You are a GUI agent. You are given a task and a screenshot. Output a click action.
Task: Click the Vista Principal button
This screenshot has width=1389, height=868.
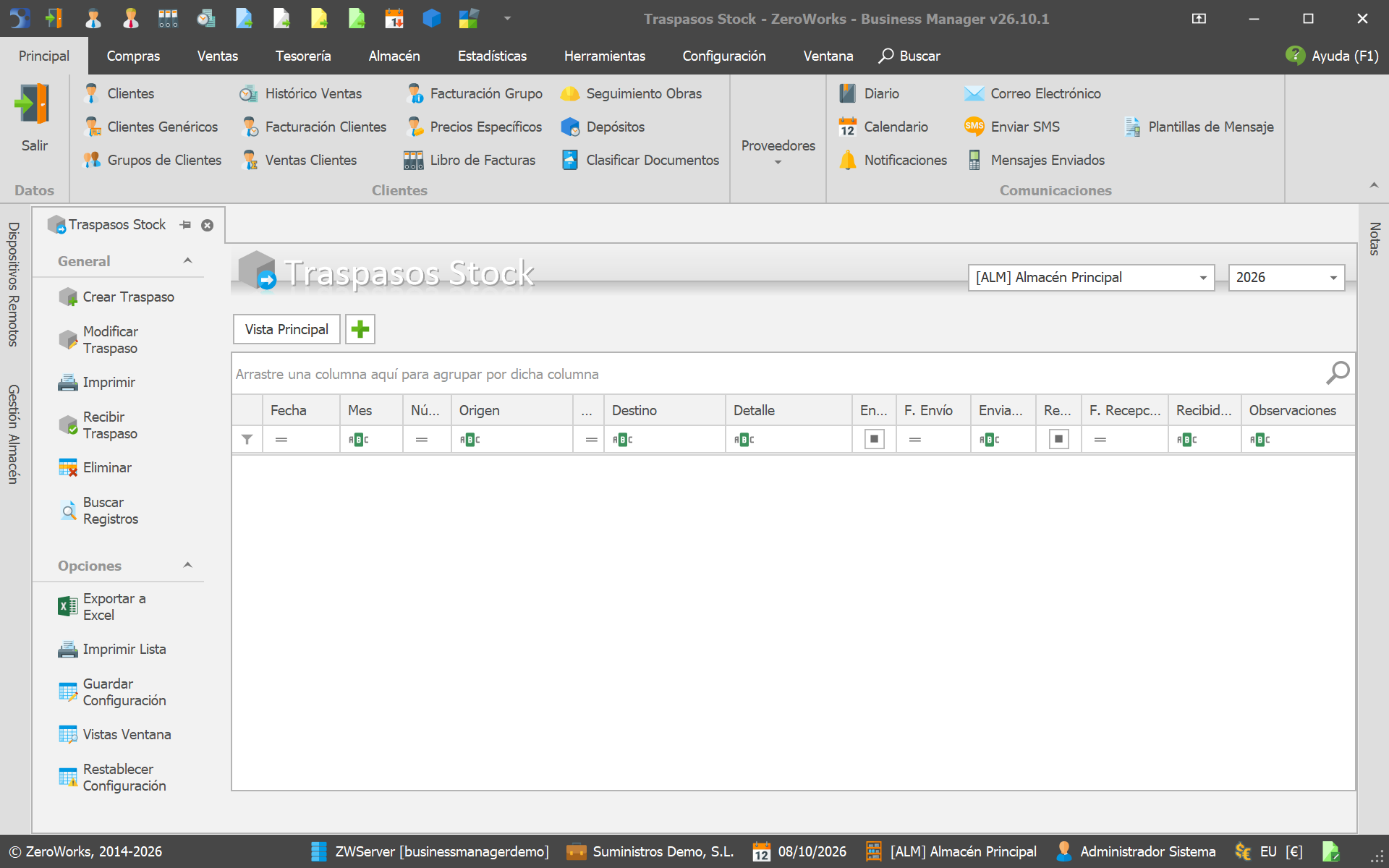click(x=286, y=329)
